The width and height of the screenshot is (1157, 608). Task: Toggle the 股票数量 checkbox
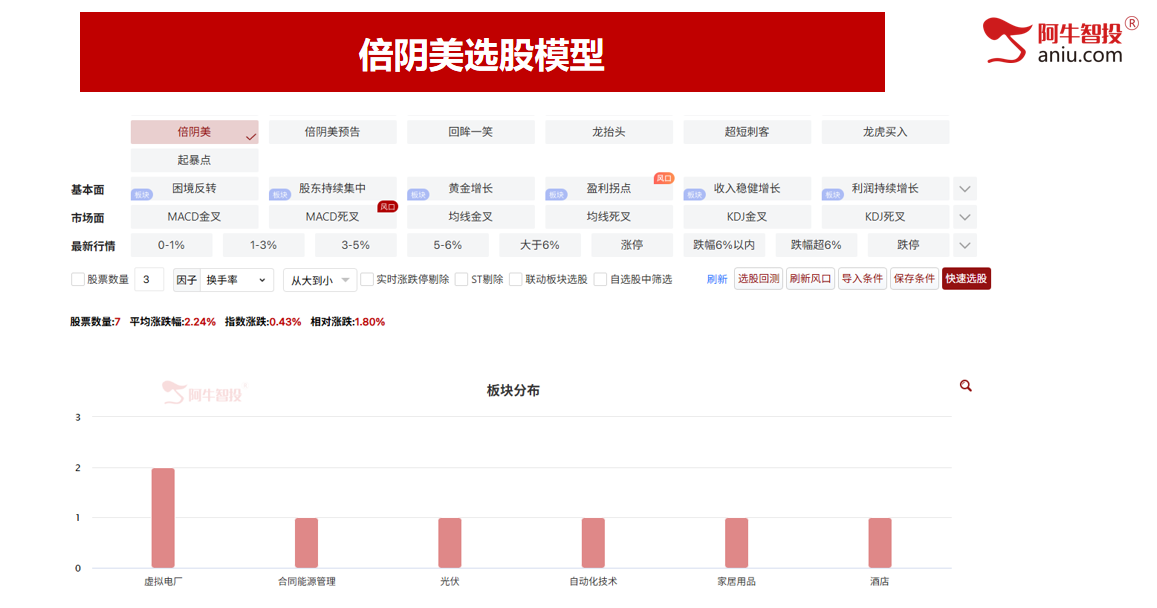tap(77, 279)
